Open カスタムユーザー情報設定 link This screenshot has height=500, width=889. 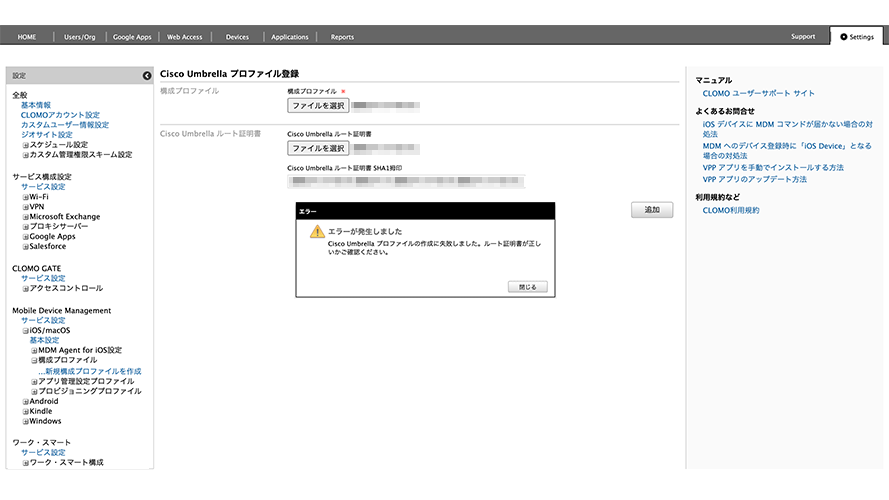pos(65,125)
